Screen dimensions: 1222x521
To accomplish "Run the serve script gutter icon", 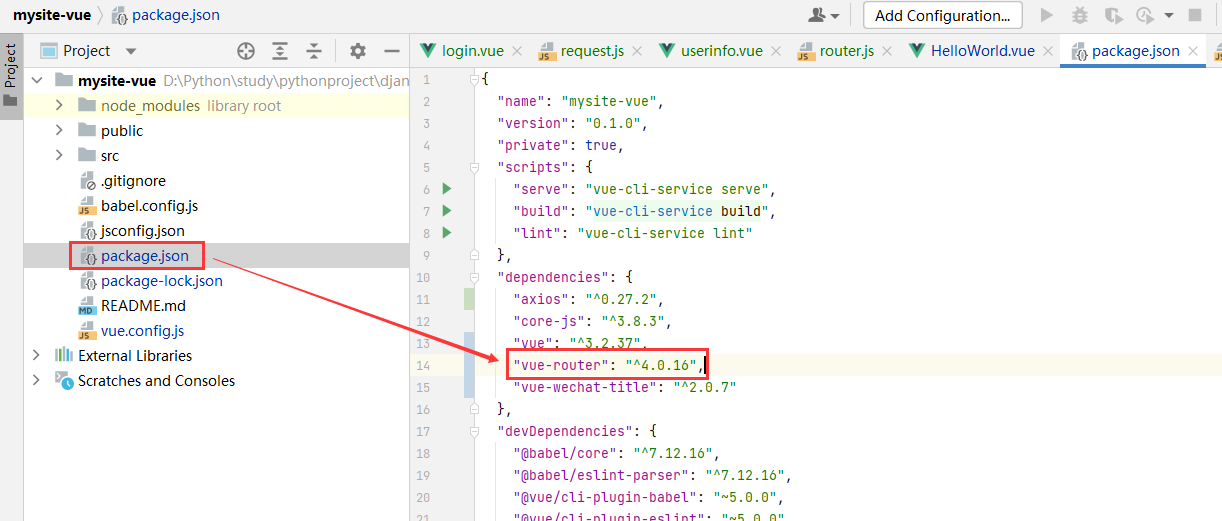I will pyautogui.click(x=447, y=188).
